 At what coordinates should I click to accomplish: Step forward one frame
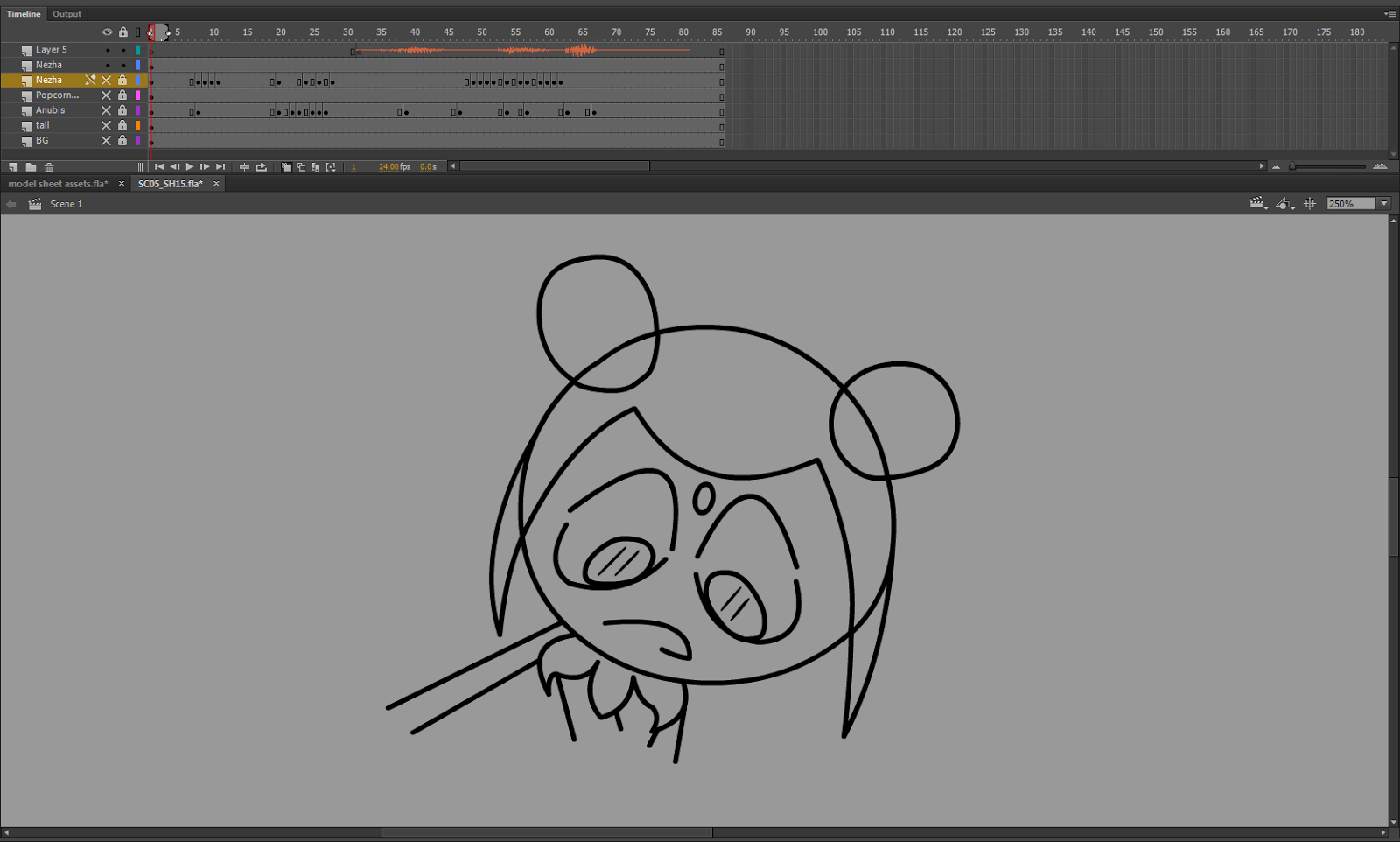tap(205, 166)
